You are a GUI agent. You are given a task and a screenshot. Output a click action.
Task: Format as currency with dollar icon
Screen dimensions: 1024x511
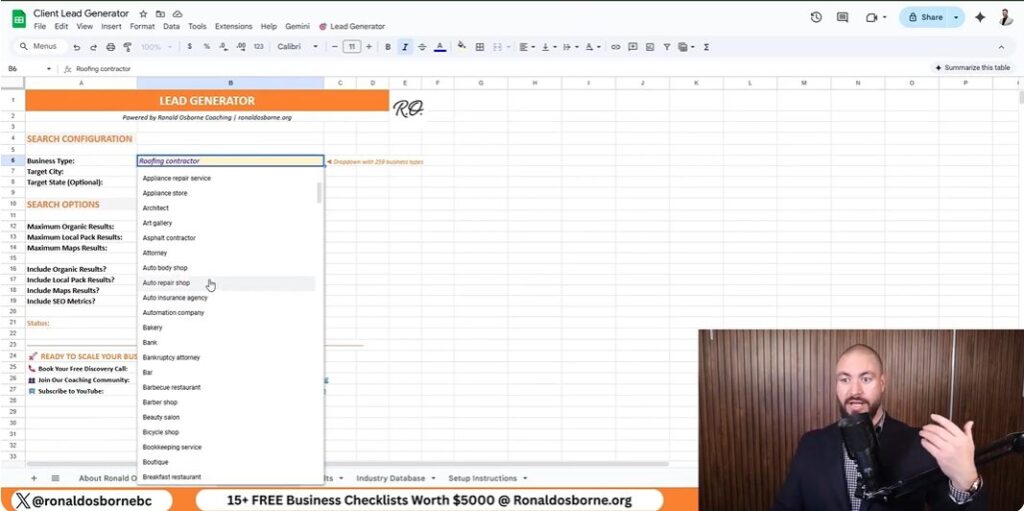click(x=189, y=47)
